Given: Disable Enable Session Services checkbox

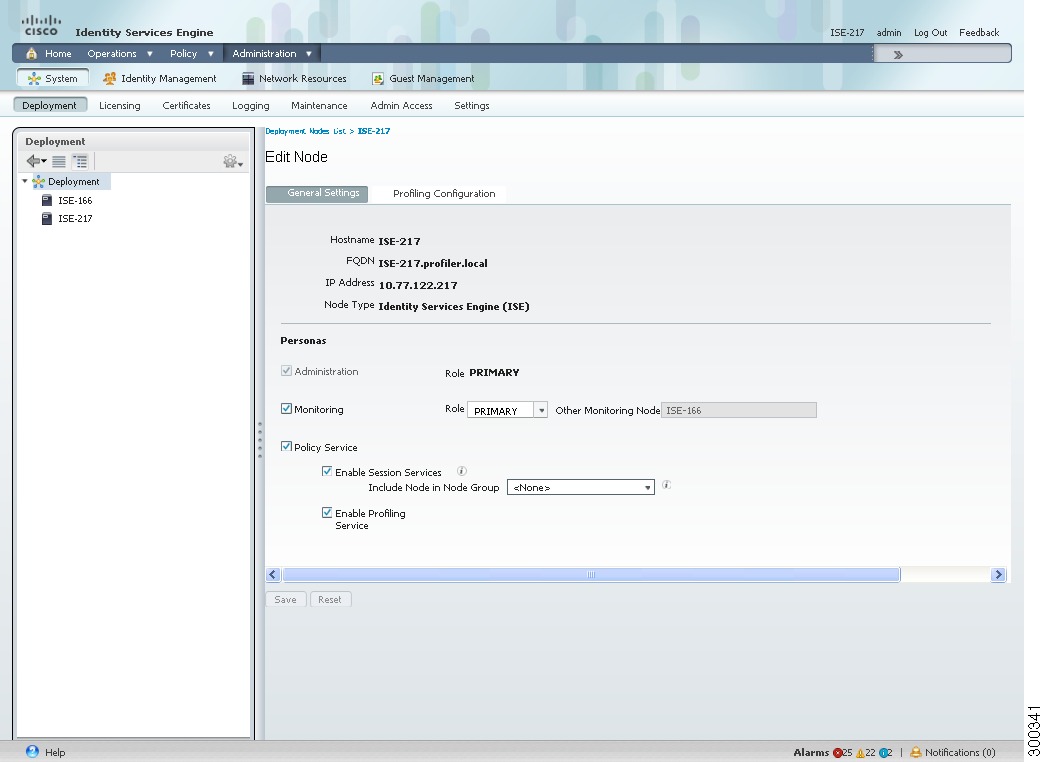Looking at the screenshot, I should click(x=327, y=471).
